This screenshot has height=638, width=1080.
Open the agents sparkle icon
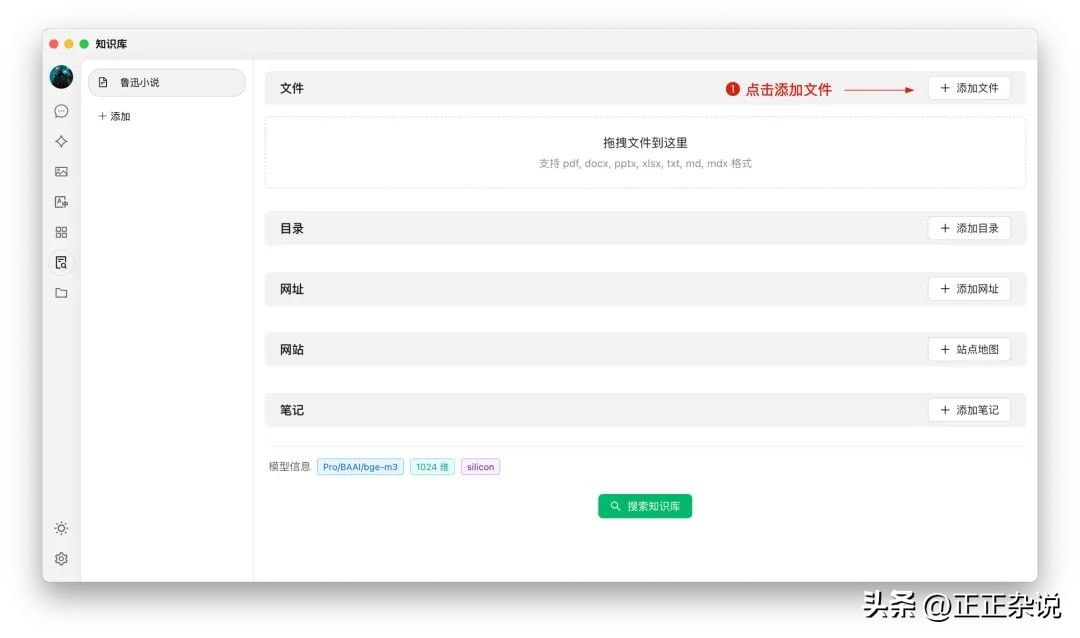pos(61,141)
